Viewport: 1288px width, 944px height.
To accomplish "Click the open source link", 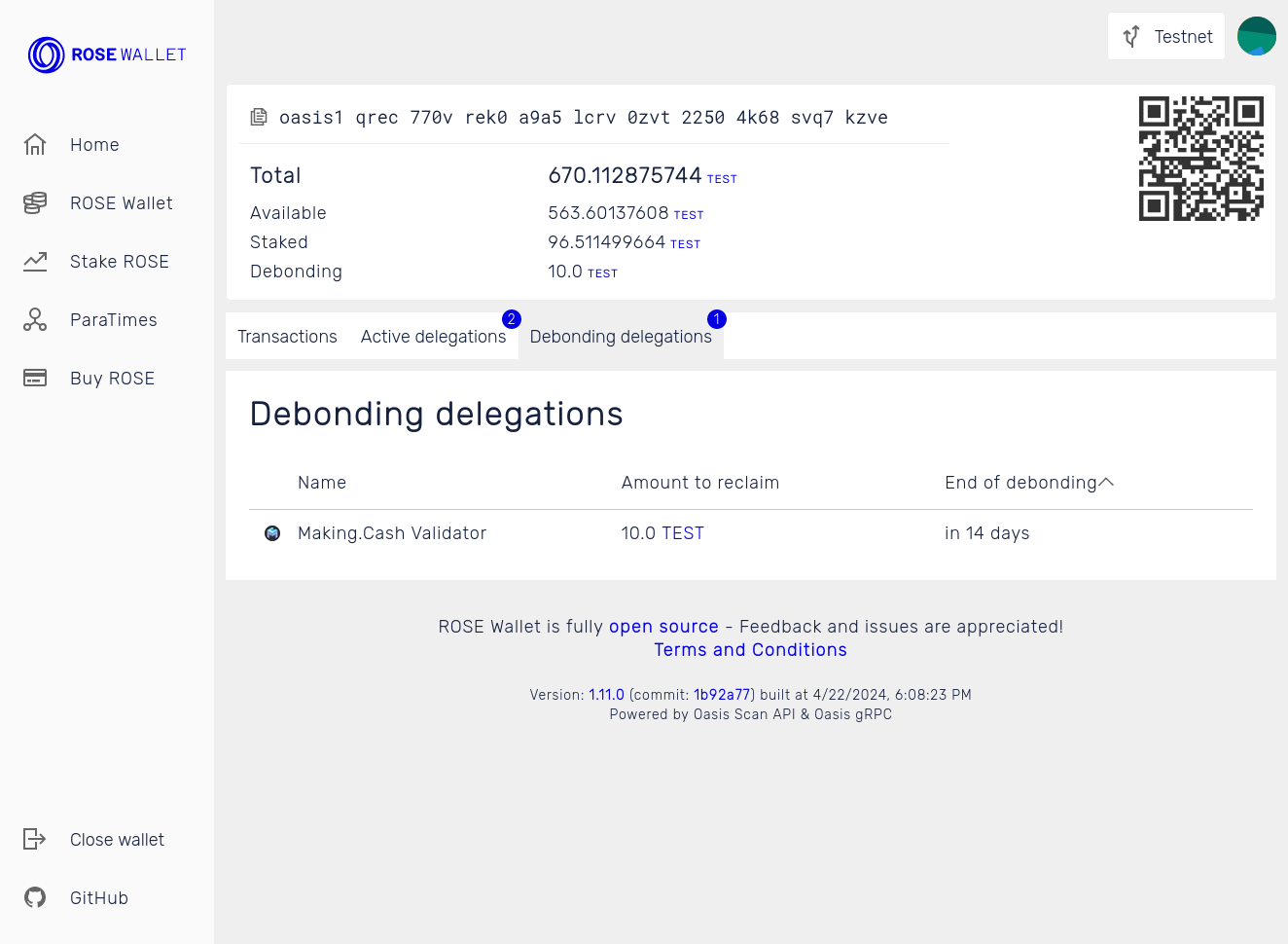I will click(x=663, y=627).
